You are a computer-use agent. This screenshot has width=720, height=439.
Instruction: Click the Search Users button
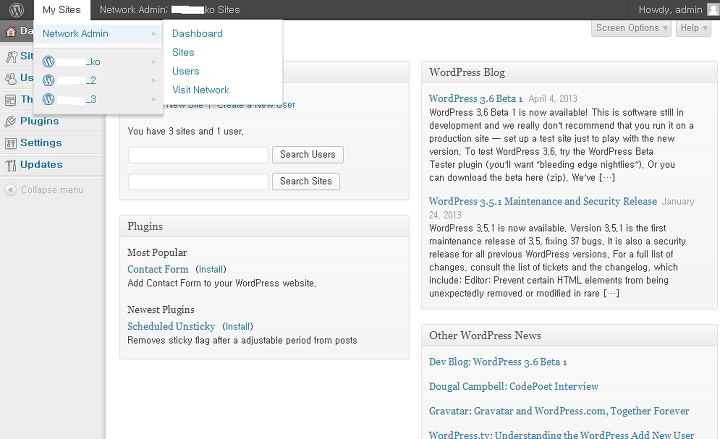coord(308,155)
